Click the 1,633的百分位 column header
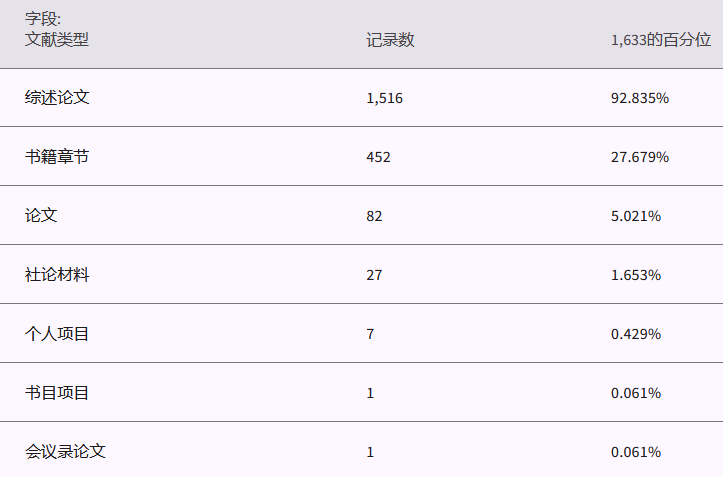 (660, 40)
